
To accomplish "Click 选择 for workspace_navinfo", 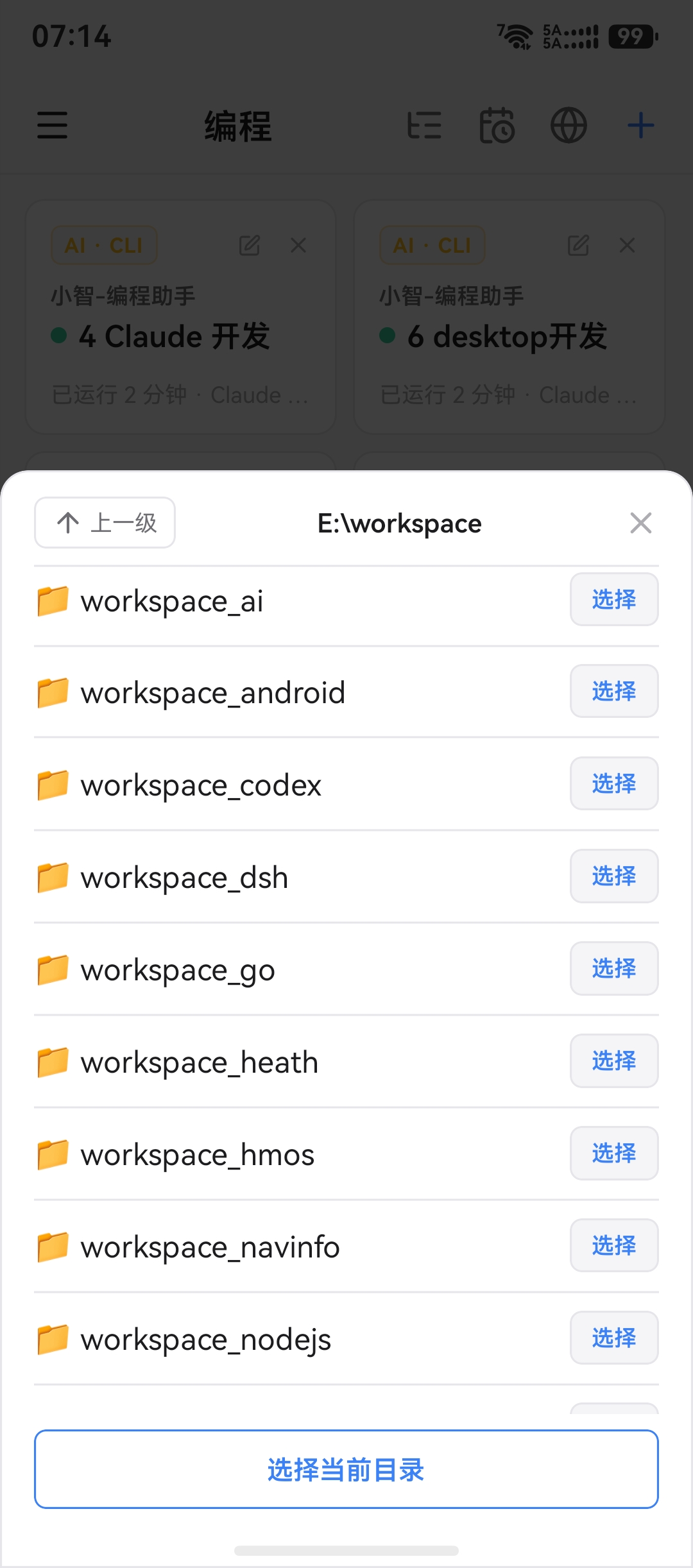I will pos(614,1245).
